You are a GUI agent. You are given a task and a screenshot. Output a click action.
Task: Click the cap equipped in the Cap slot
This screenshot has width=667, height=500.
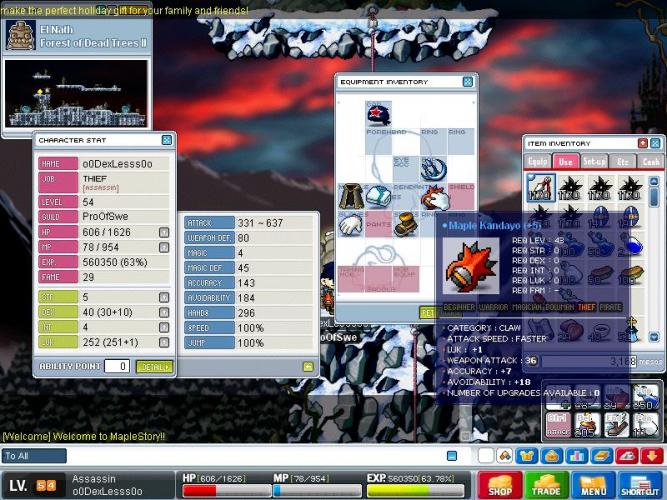[x=379, y=114]
